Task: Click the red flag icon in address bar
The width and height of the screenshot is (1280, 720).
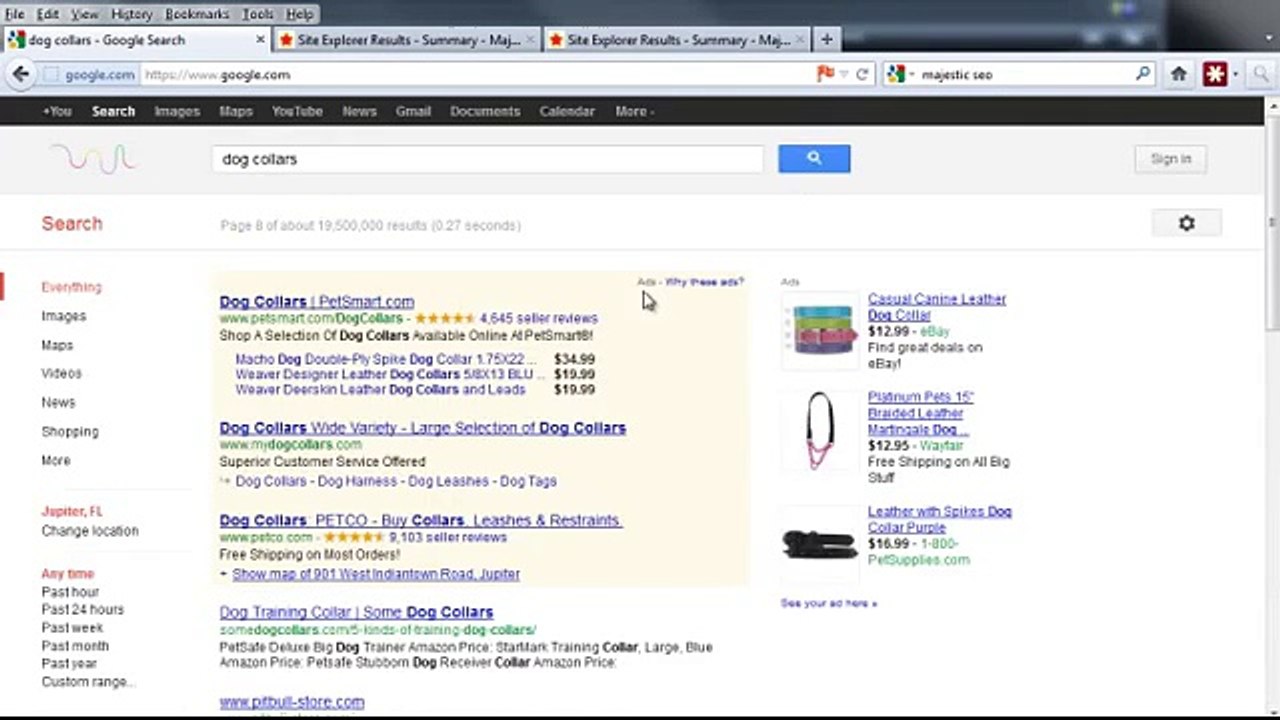Action: point(825,74)
